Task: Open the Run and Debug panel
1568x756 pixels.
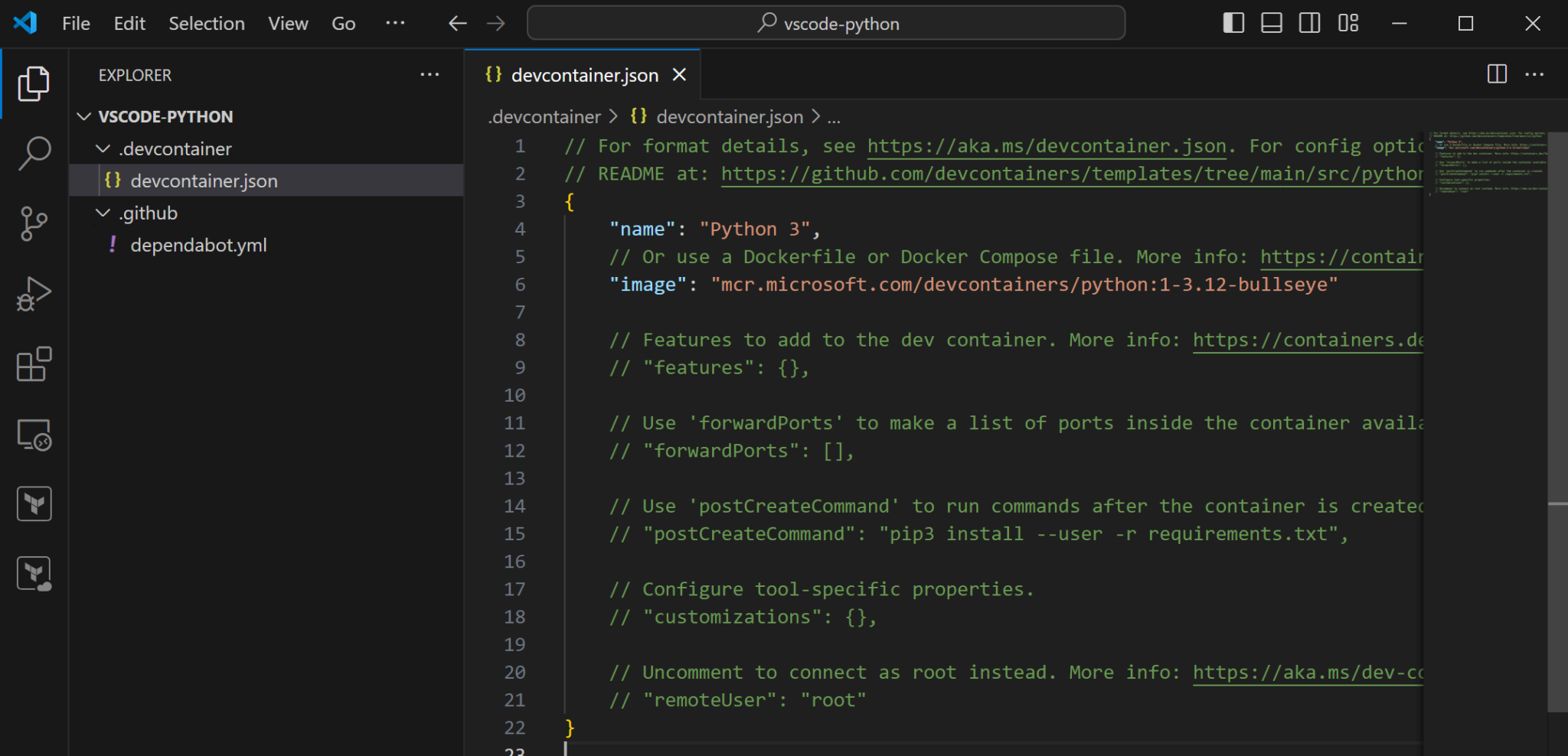Action: 34,293
